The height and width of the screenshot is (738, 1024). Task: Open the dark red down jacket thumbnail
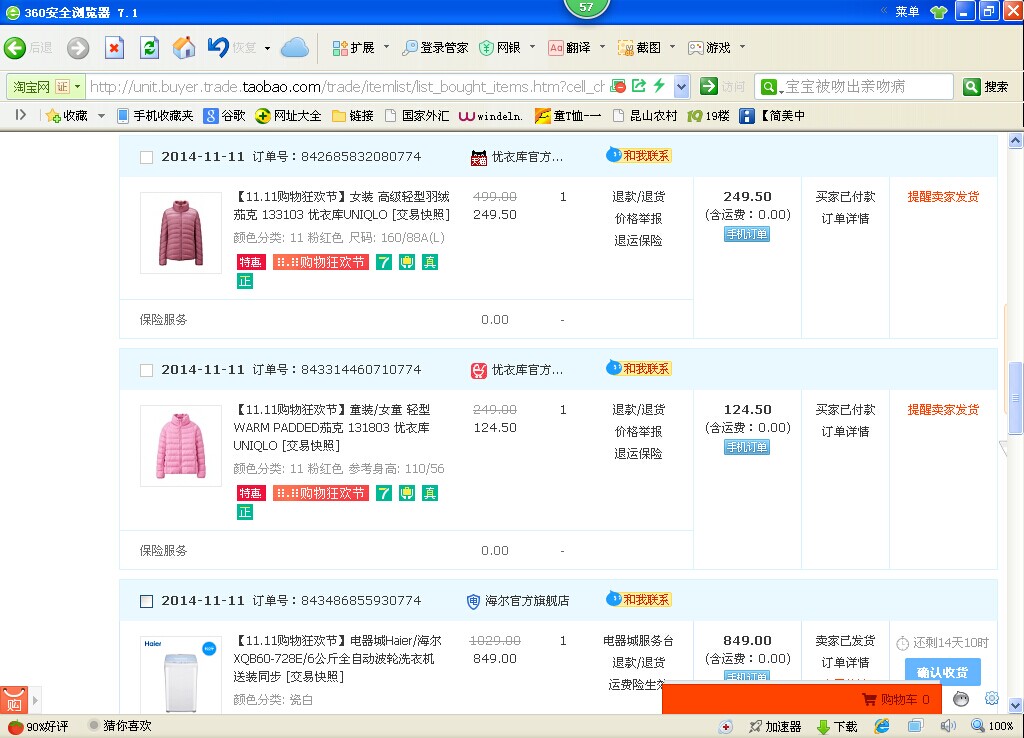point(181,233)
